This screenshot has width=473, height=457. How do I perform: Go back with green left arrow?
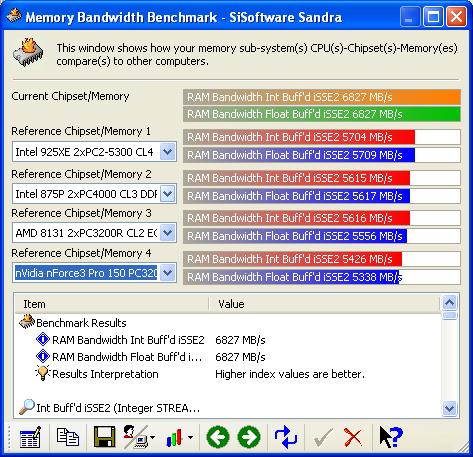pos(218,437)
